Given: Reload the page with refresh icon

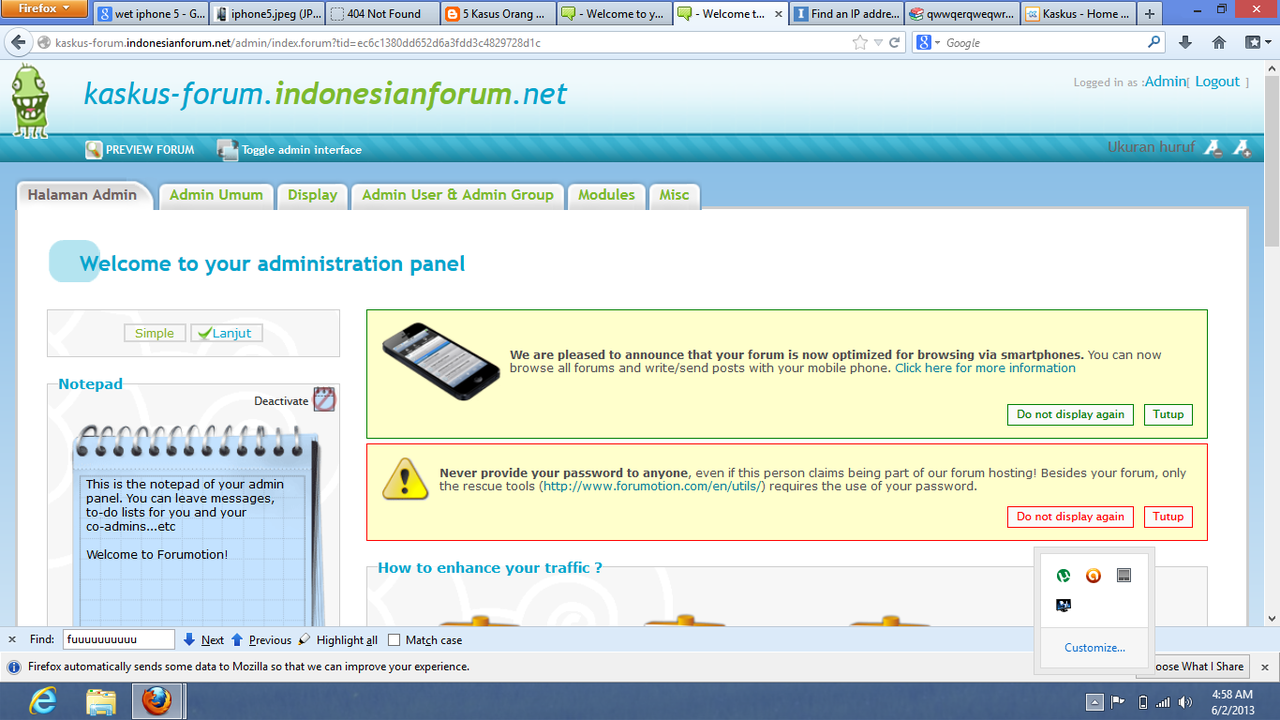Looking at the screenshot, I should pos(895,43).
